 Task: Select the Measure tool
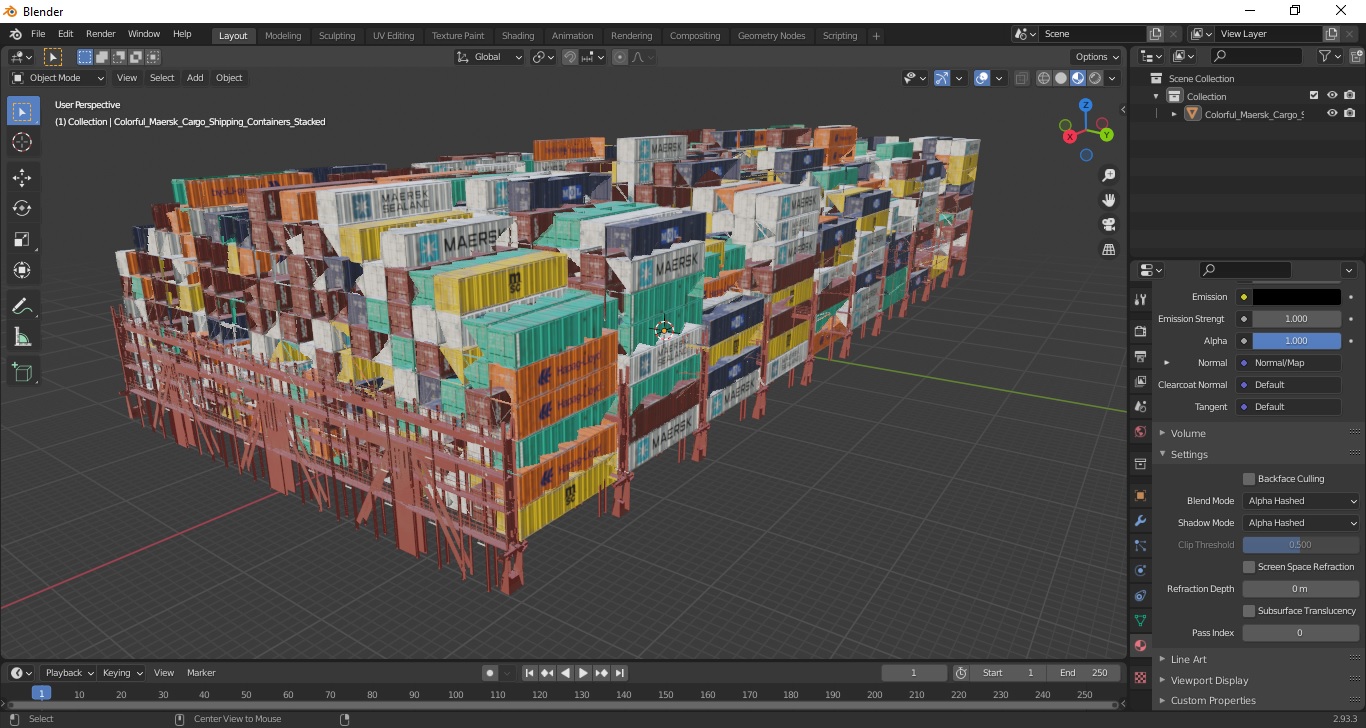[22, 337]
